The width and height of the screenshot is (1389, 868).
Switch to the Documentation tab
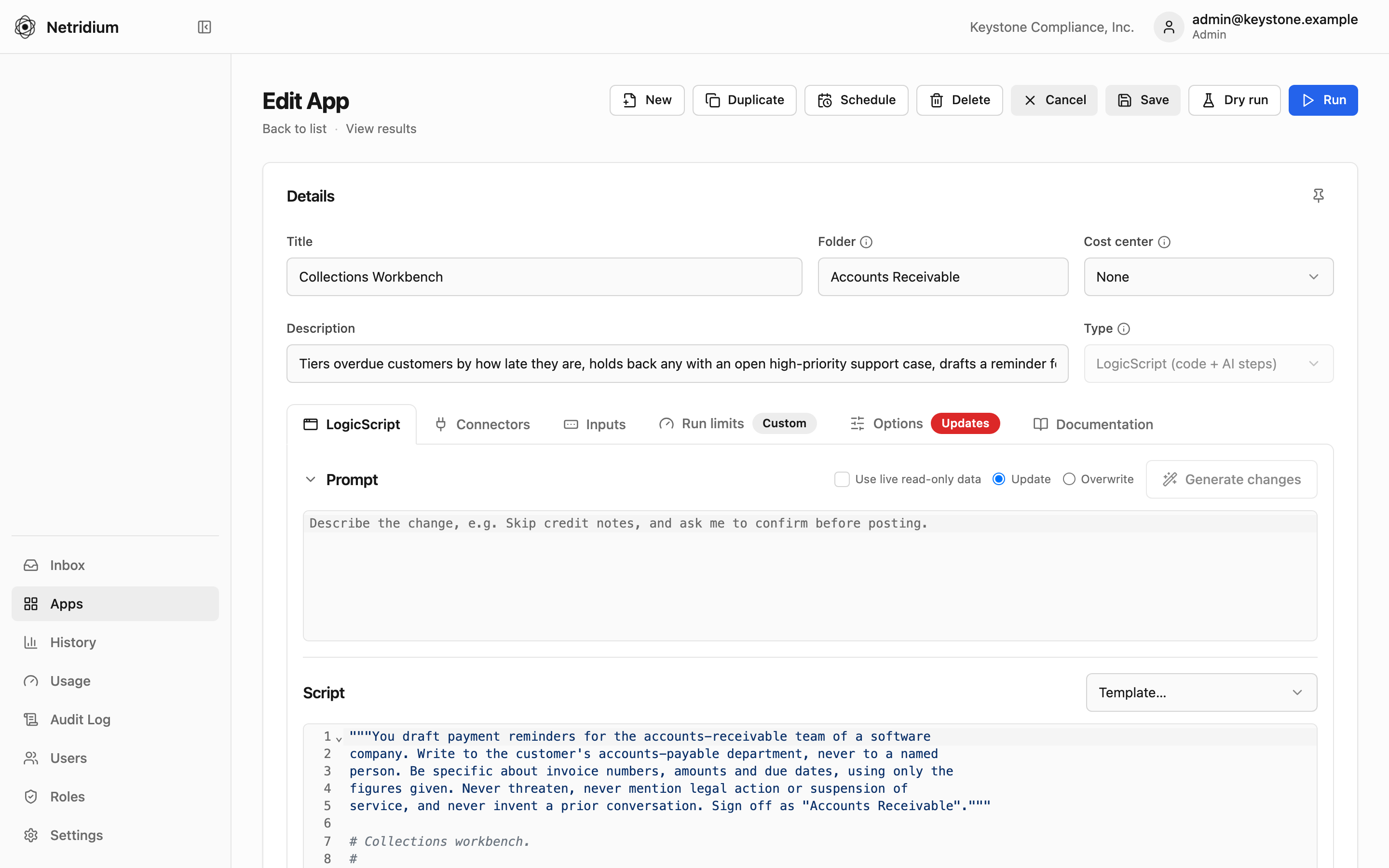1093,424
